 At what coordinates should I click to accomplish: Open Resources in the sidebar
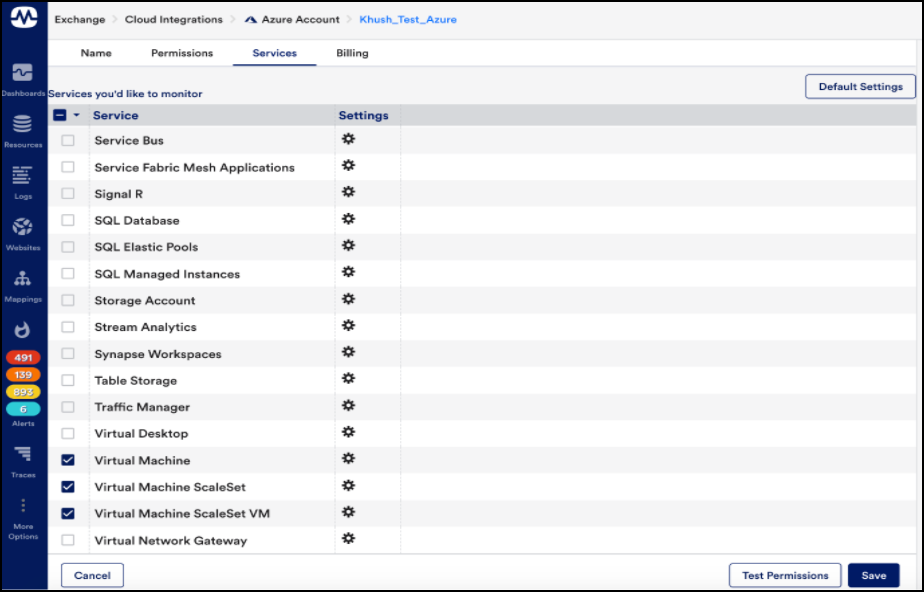[23, 131]
